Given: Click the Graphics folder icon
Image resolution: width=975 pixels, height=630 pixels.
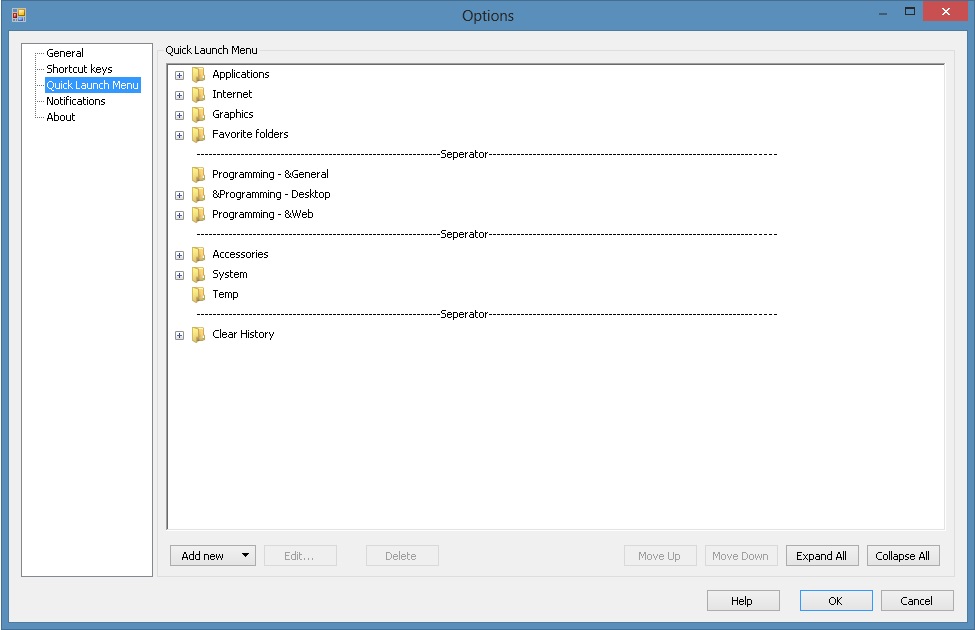Looking at the screenshot, I should coord(198,114).
